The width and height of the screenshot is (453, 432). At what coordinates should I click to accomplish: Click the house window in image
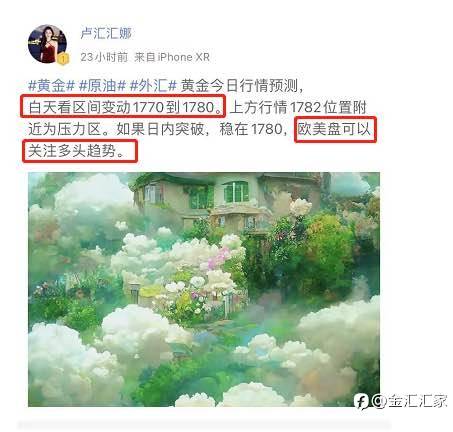point(236,192)
